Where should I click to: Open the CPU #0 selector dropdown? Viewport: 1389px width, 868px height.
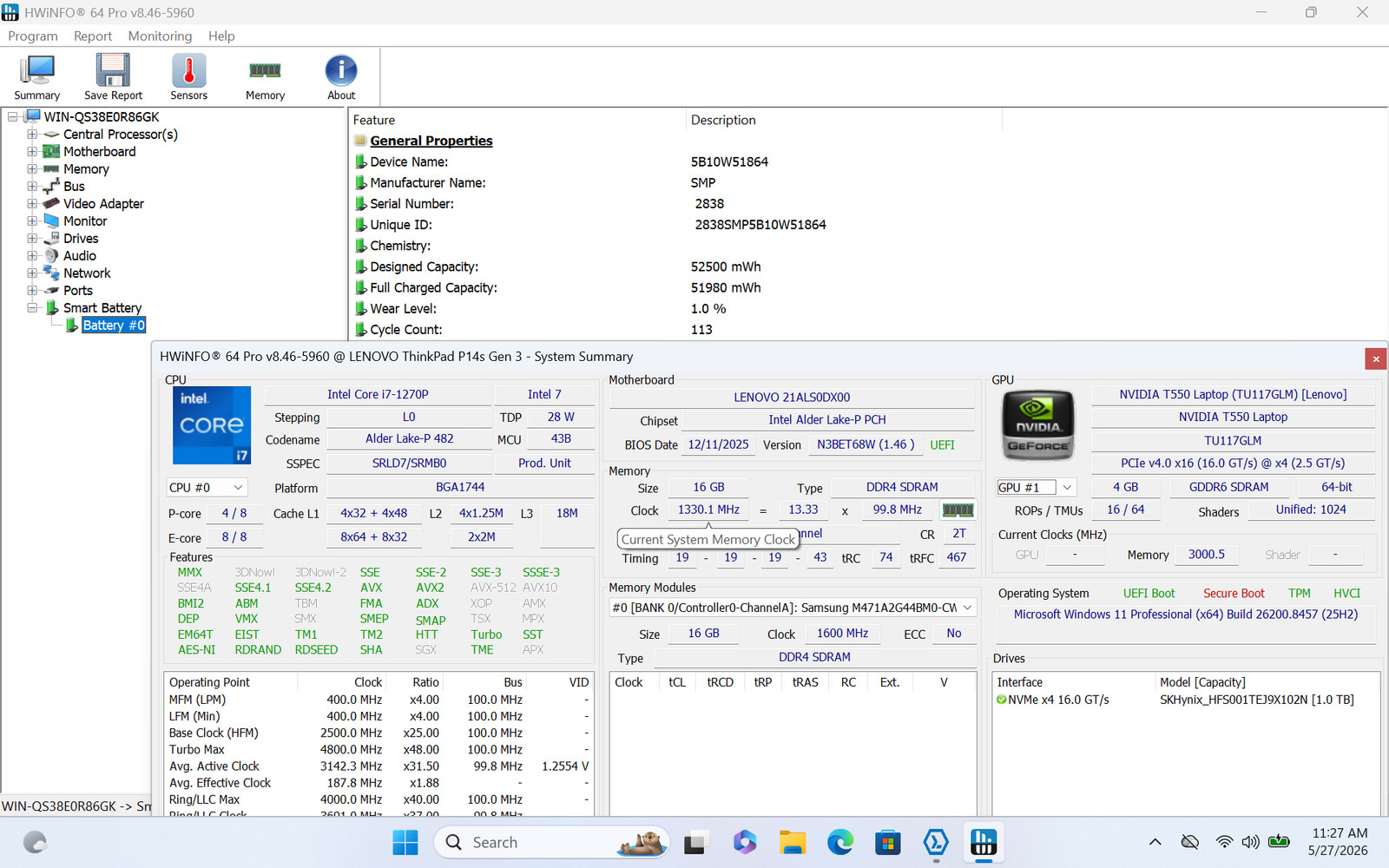(x=207, y=488)
